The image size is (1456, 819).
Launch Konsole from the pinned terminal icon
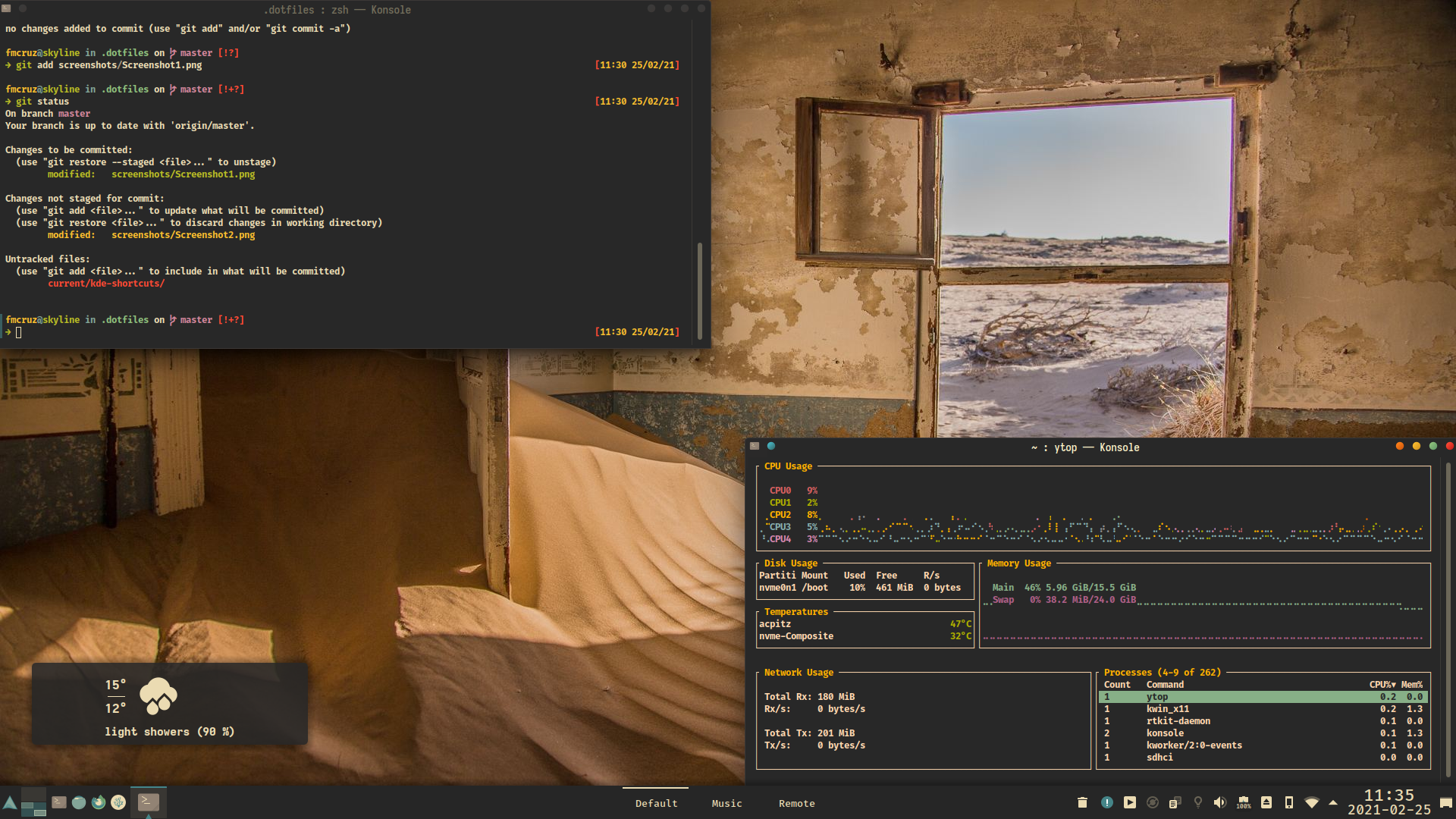(59, 802)
